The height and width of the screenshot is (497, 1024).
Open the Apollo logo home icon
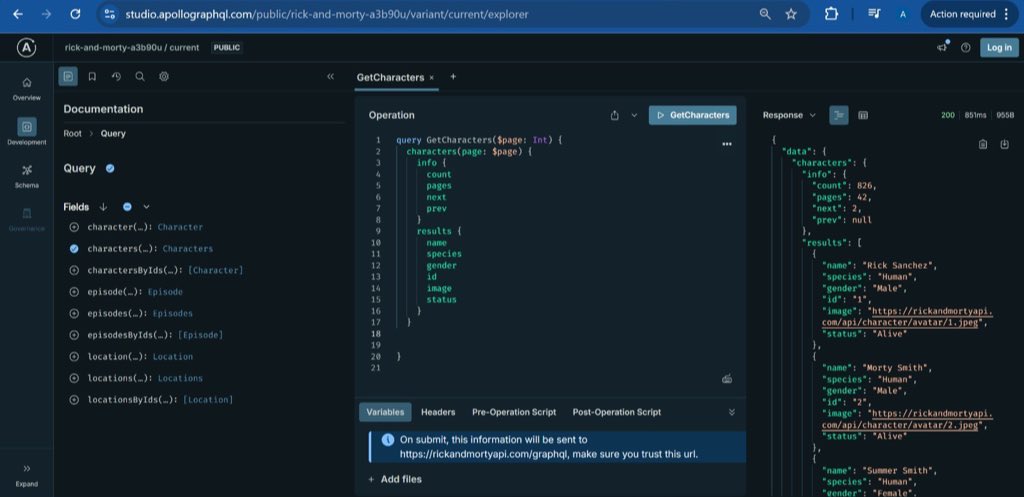[x=27, y=48]
